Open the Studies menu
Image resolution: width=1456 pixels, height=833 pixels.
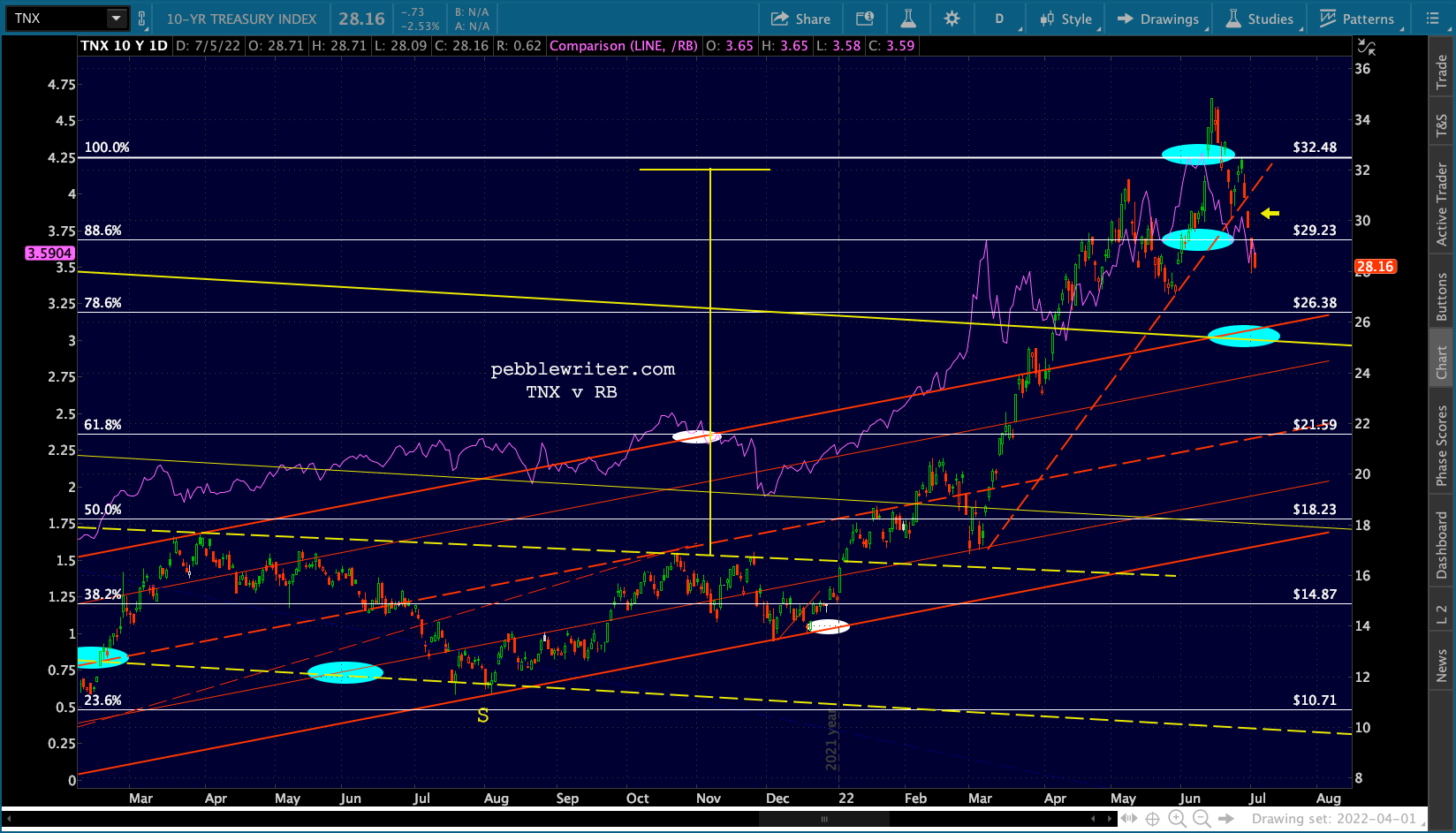click(x=1260, y=19)
